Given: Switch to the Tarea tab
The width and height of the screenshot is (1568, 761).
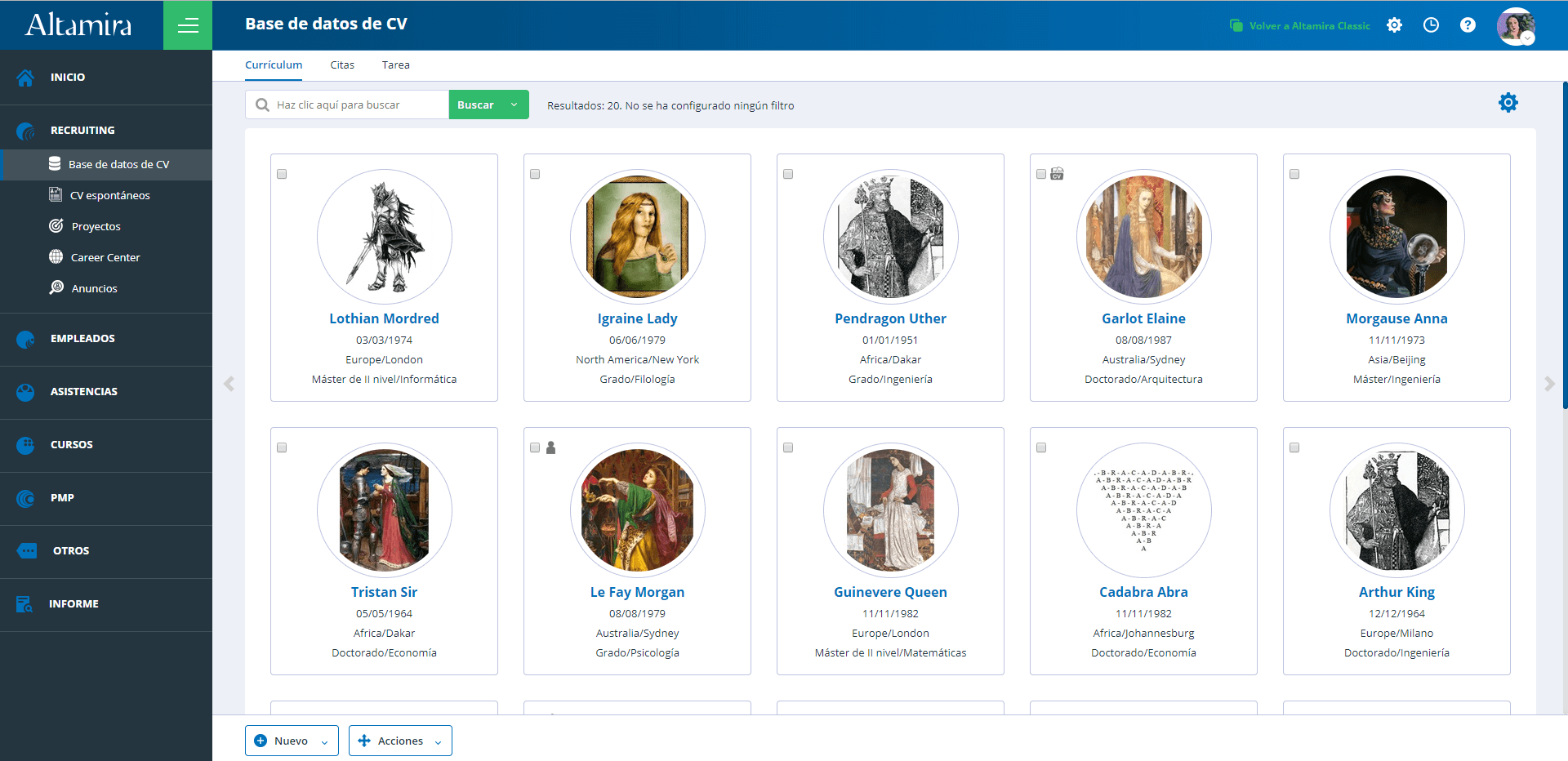Looking at the screenshot, I should click(x=395, y=65).
